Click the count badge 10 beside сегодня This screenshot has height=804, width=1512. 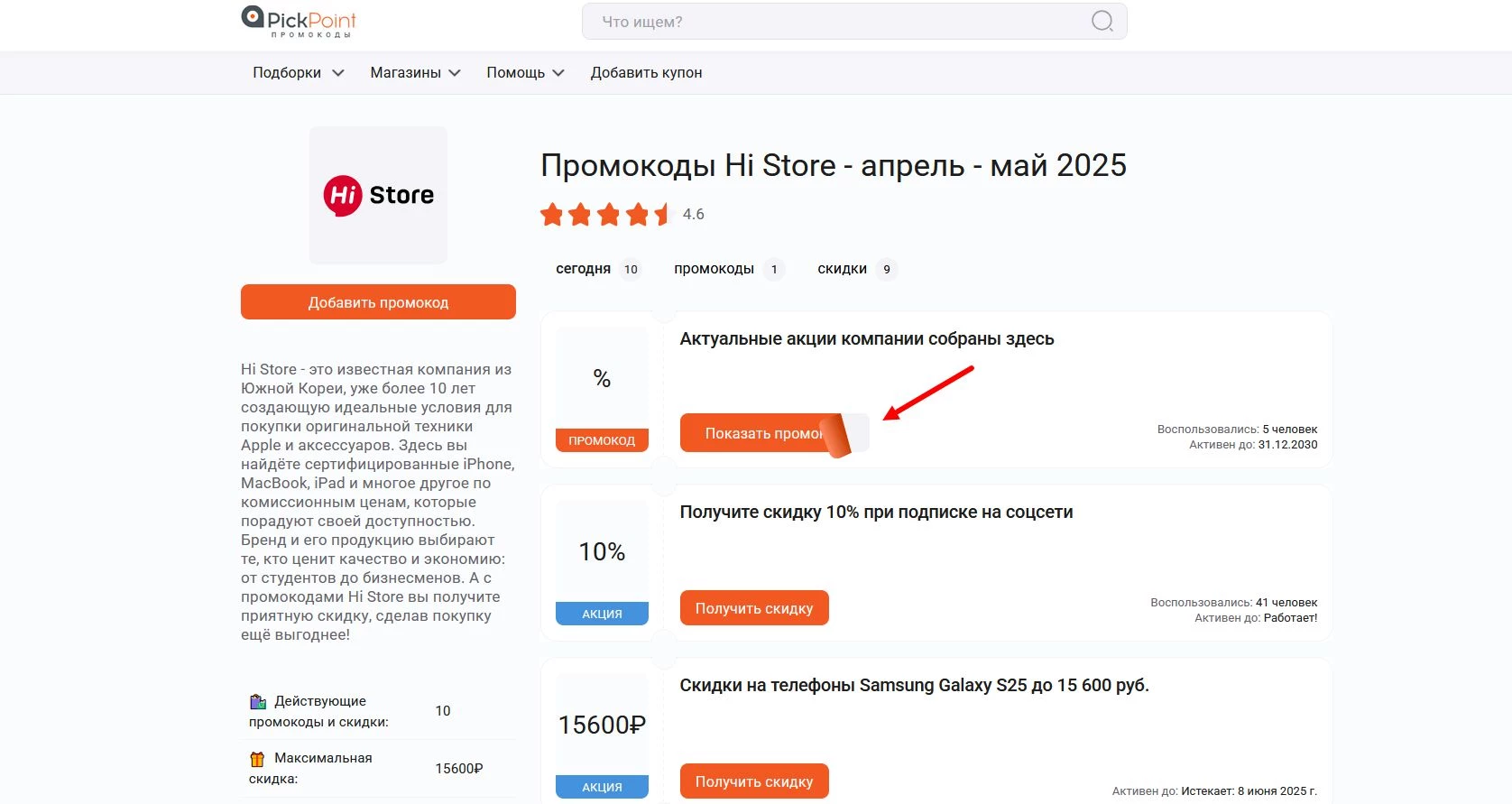tap(631, 269)
